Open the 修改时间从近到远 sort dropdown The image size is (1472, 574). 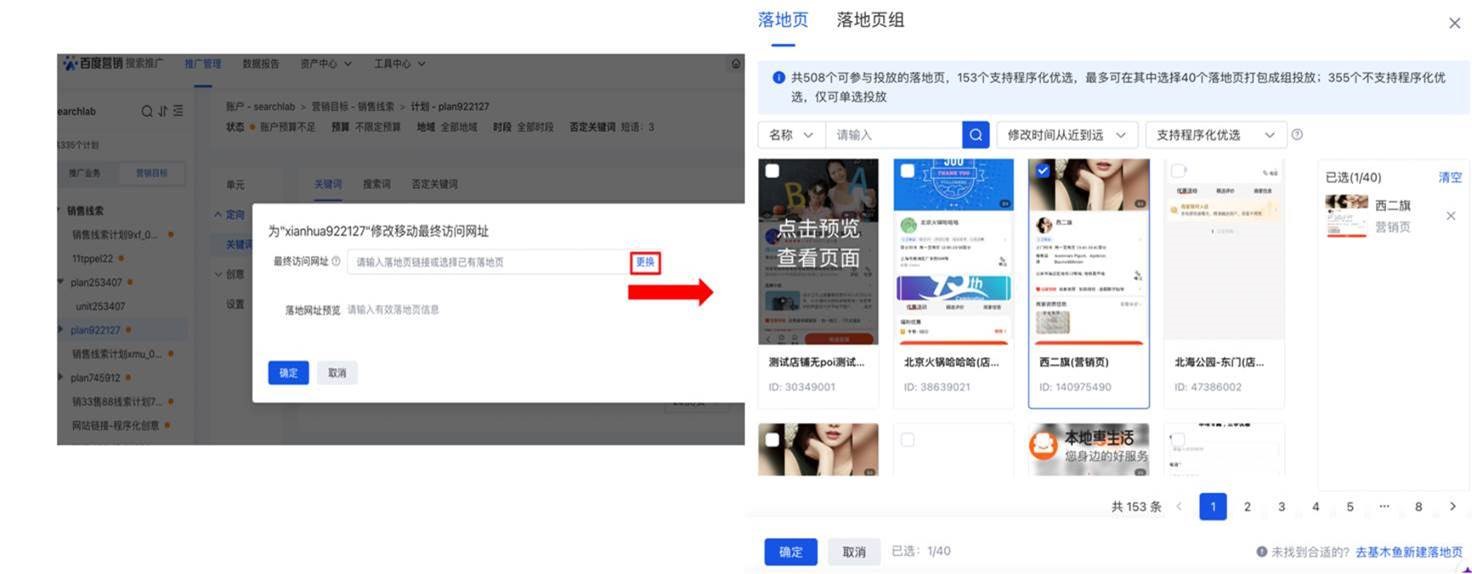[x=1067, y=135]
